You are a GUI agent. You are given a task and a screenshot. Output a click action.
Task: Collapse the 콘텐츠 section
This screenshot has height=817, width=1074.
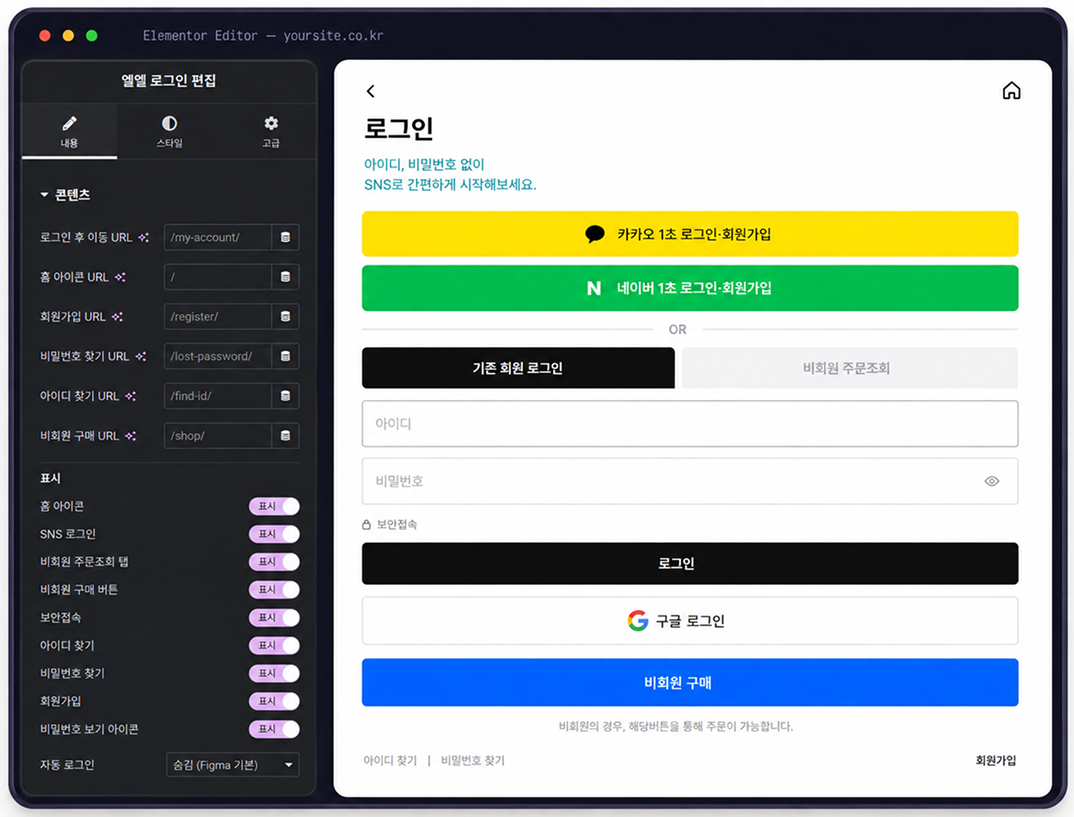coord(65,195)
